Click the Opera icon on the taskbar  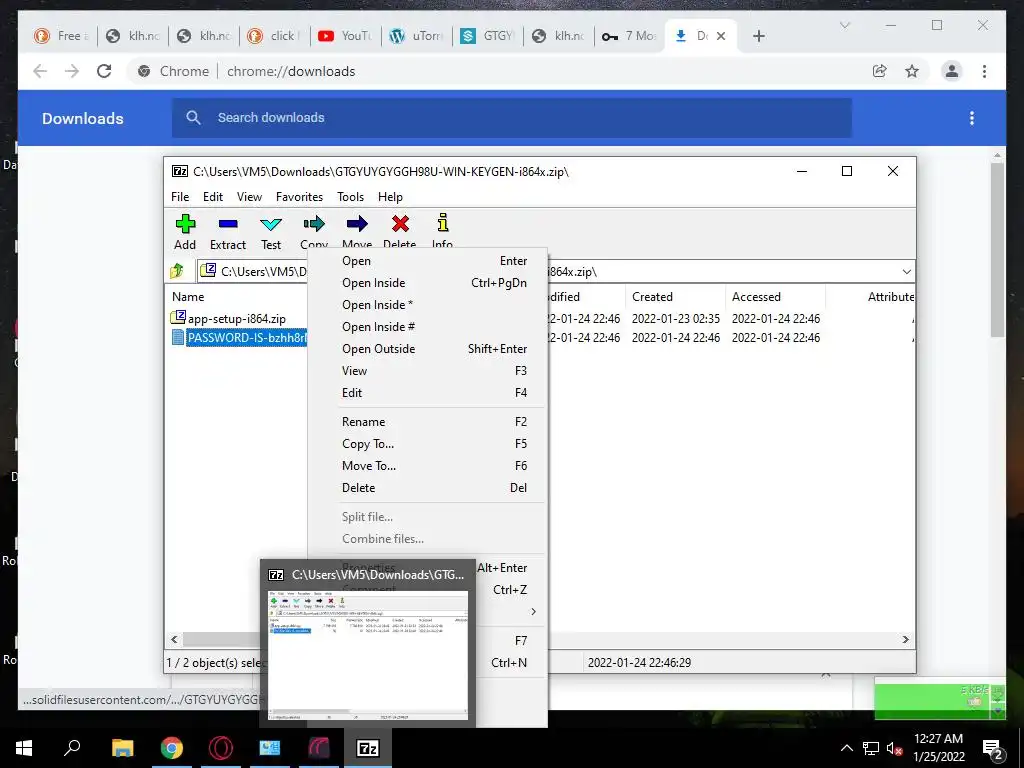coord(221,748)
